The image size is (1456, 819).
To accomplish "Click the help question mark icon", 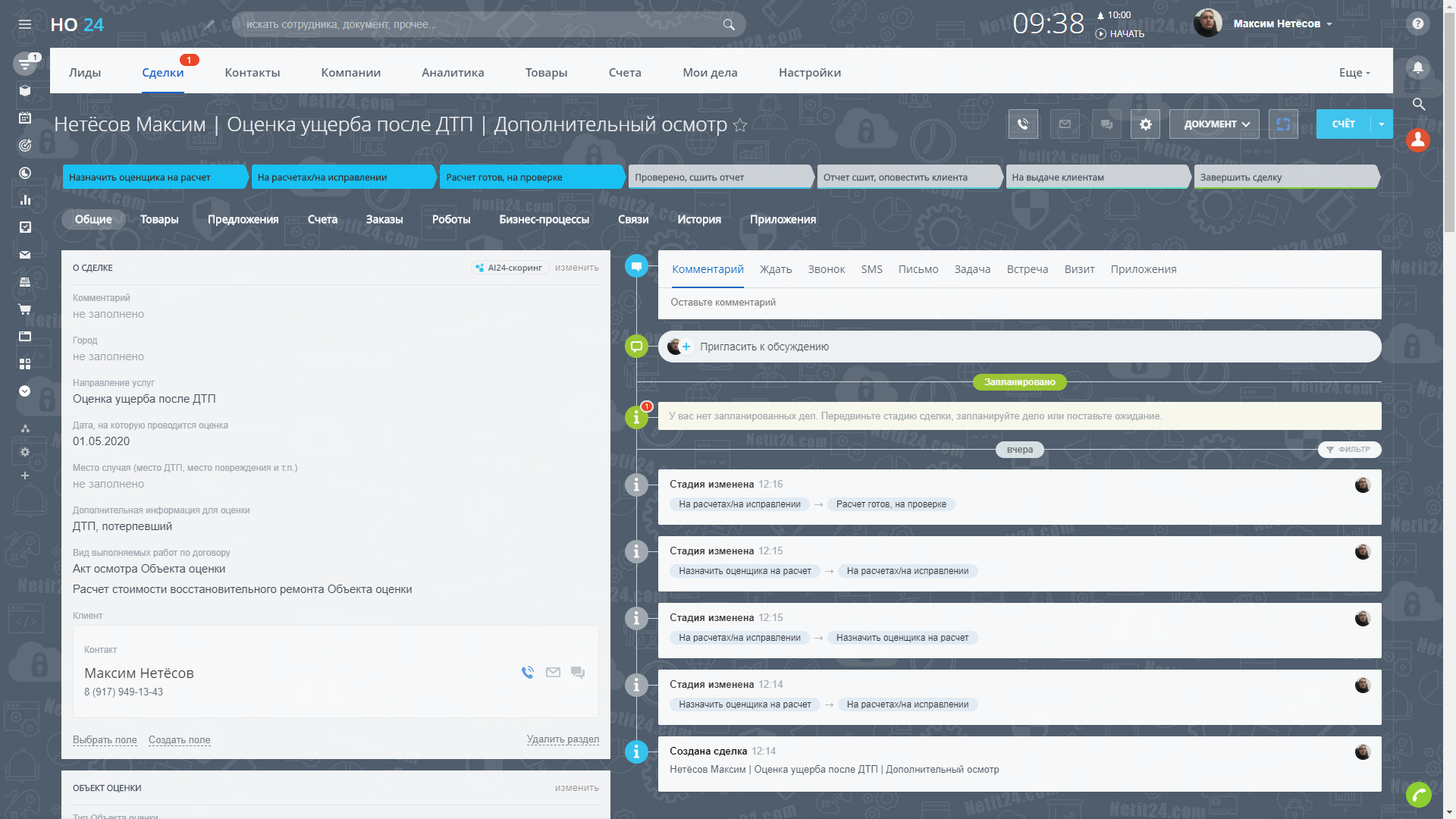I will [1417, 24].
